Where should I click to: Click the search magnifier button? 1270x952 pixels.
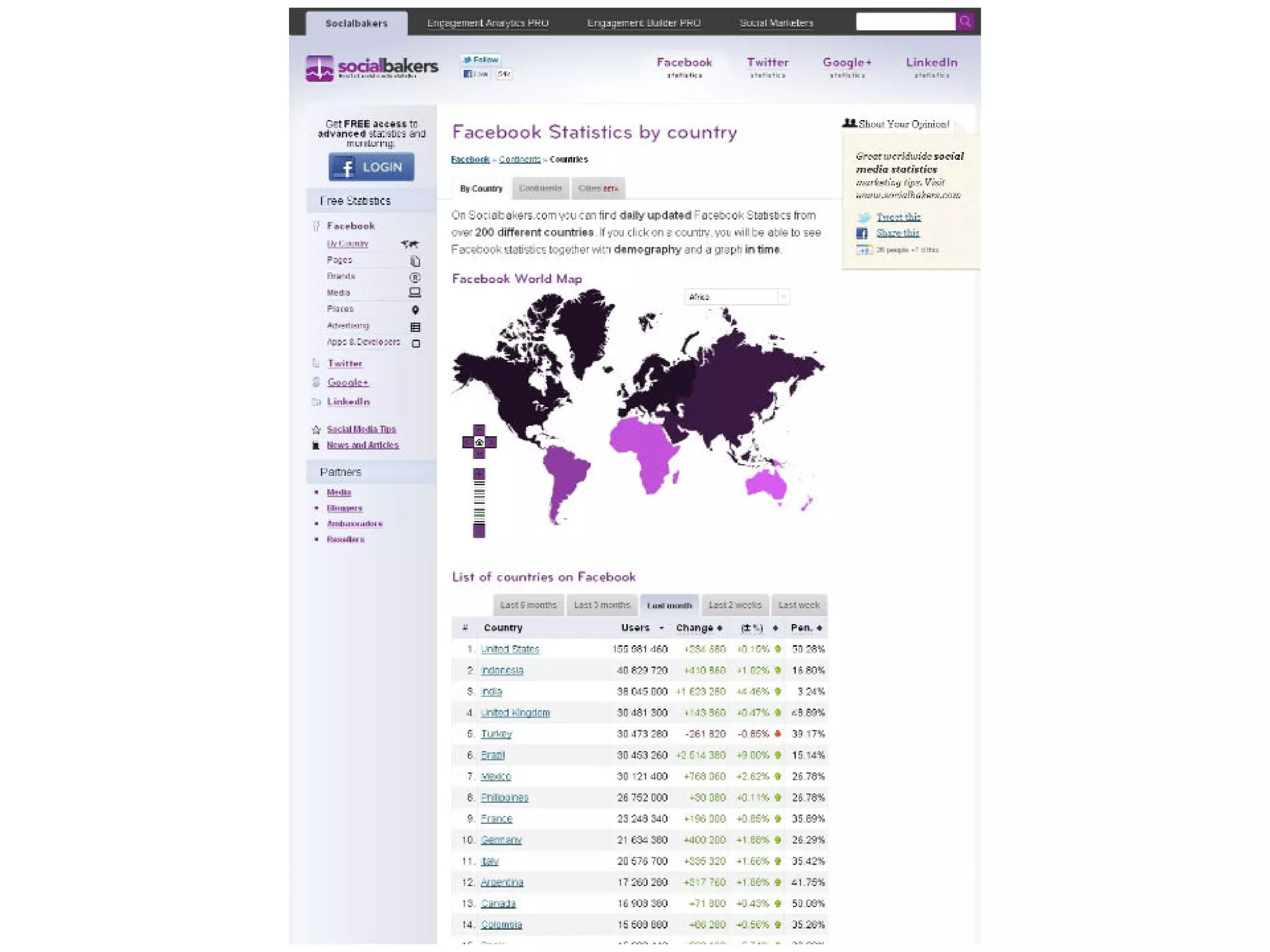click(964, 22)
